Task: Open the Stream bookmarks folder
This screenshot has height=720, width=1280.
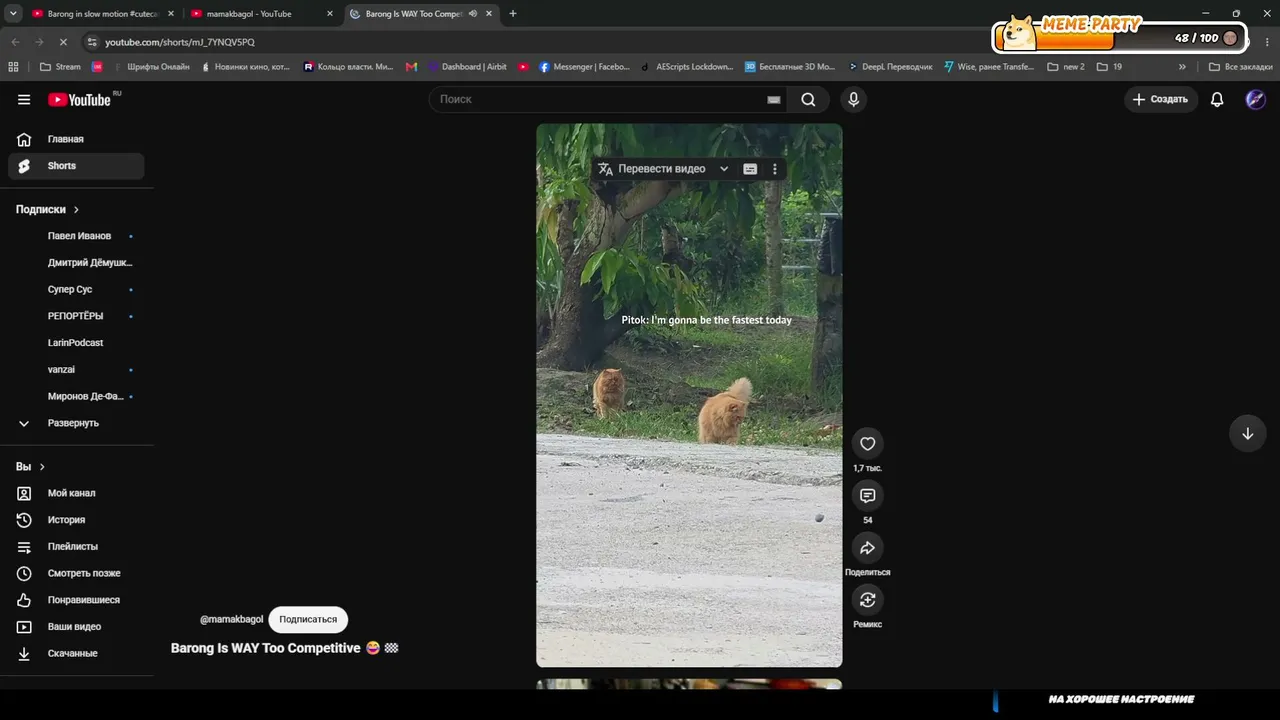Action: [60, 67]
